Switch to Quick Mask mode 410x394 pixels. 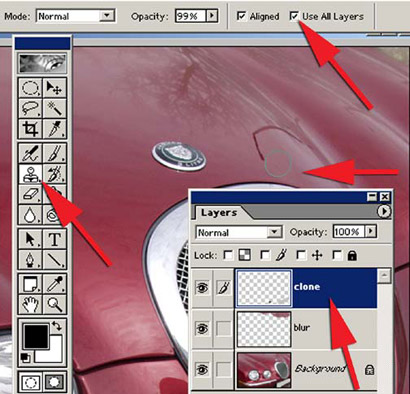(x=54, y=382)
